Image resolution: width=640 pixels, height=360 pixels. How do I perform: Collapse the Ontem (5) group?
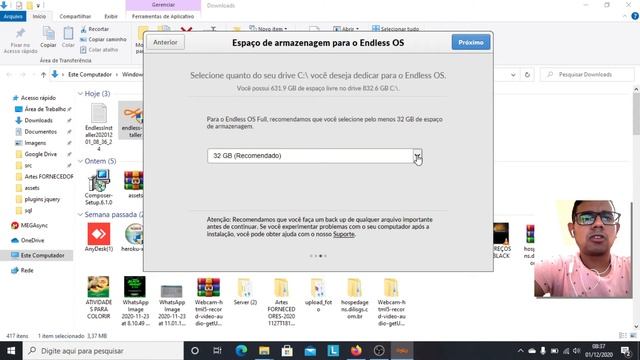(x=80, y=161)
